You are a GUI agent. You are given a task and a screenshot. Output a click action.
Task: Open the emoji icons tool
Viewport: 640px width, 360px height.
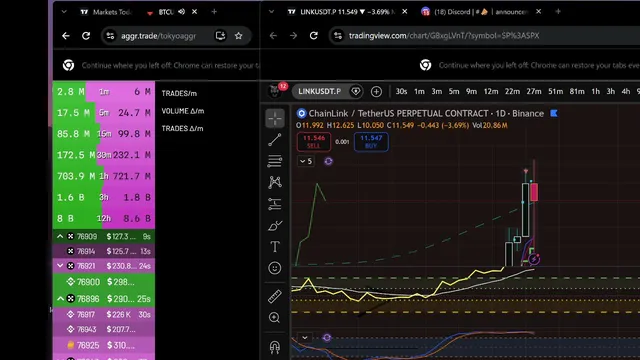tap(275, 268)
